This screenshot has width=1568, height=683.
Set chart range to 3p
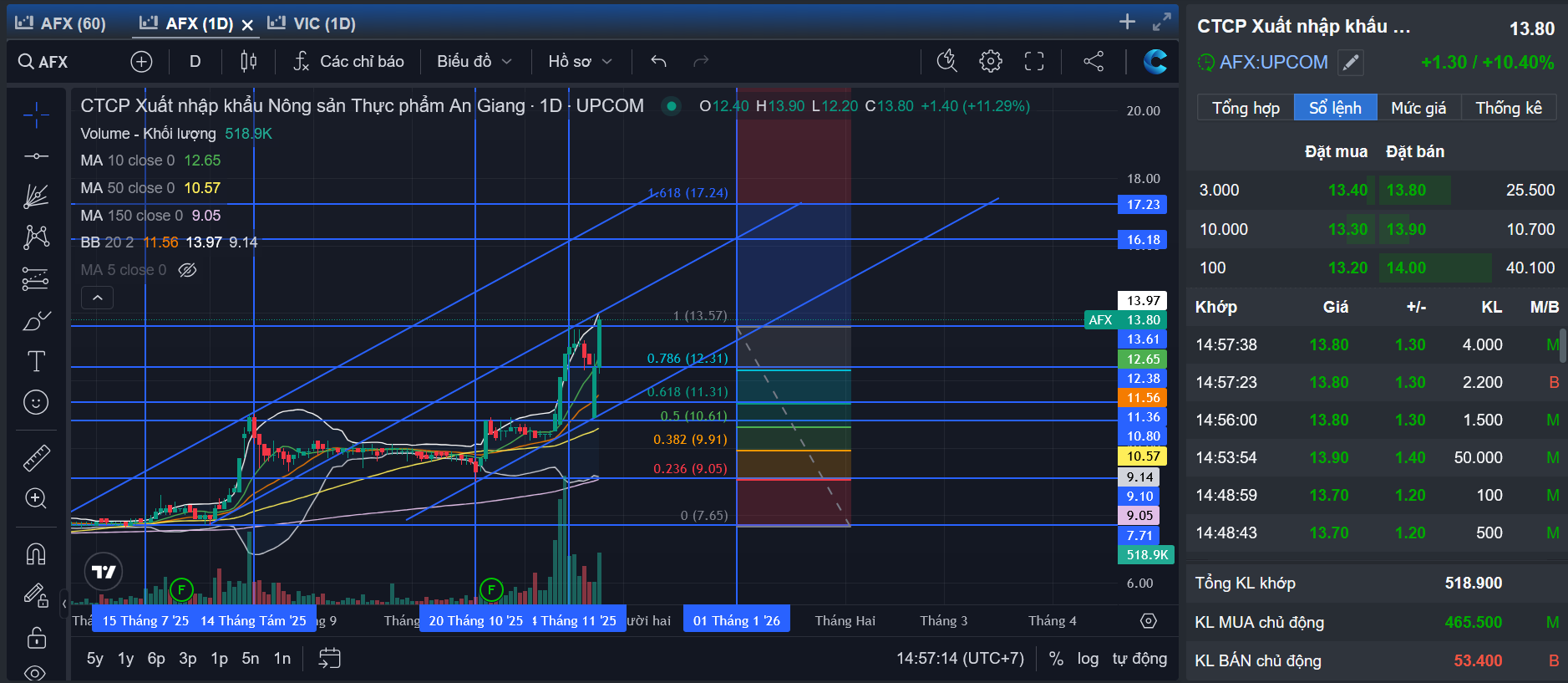(x=188, y=659)
